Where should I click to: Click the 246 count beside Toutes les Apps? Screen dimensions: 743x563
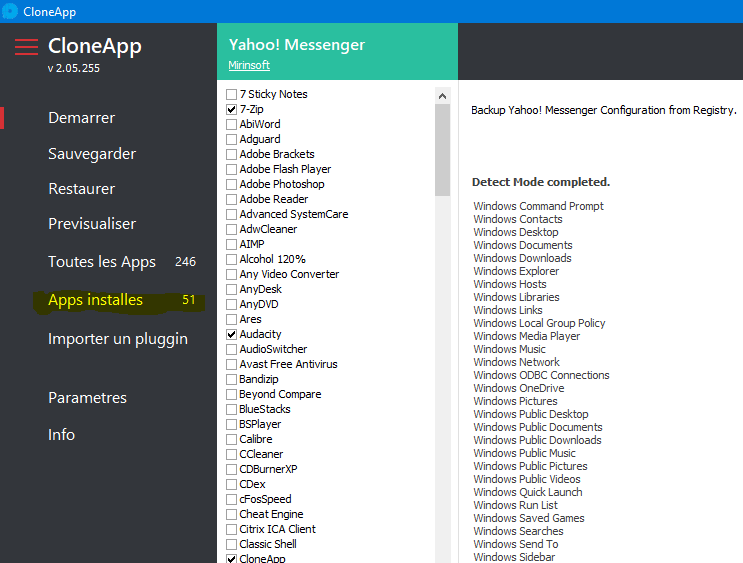(185, 262)
